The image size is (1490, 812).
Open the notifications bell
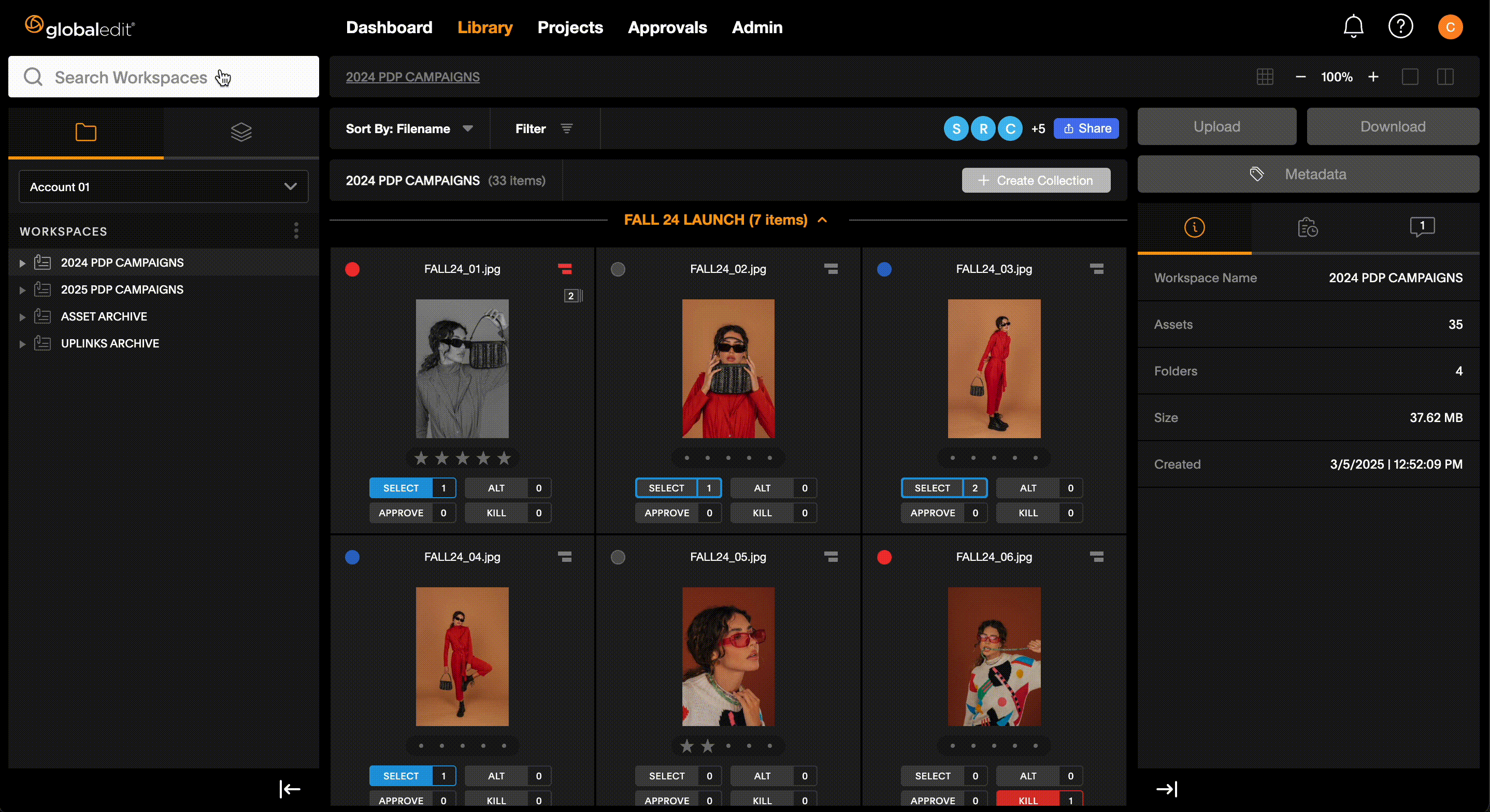coord(1353,26)
